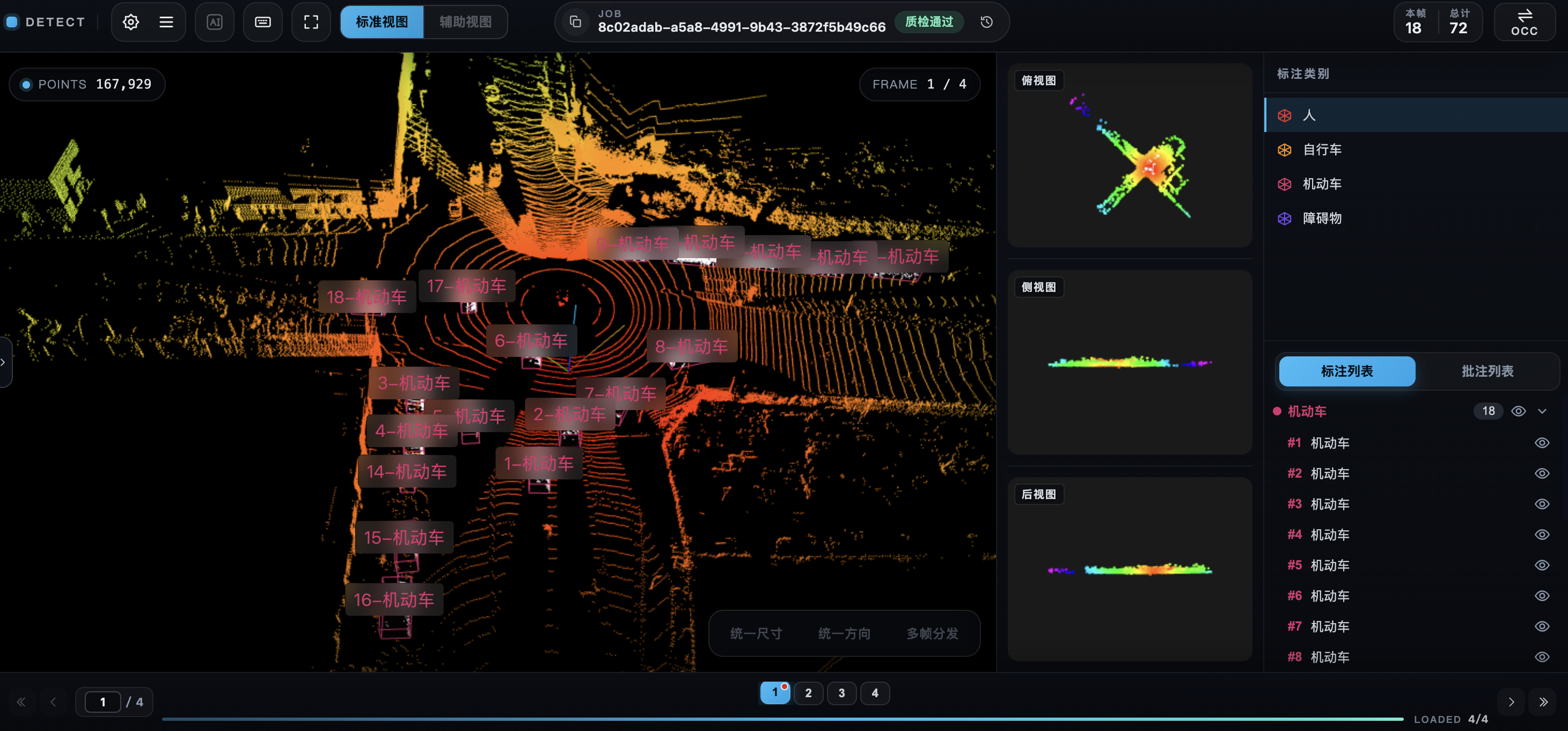Select the 18-机动车 label in the point cloud
The image size is (1568, 731).
(367, 297)
